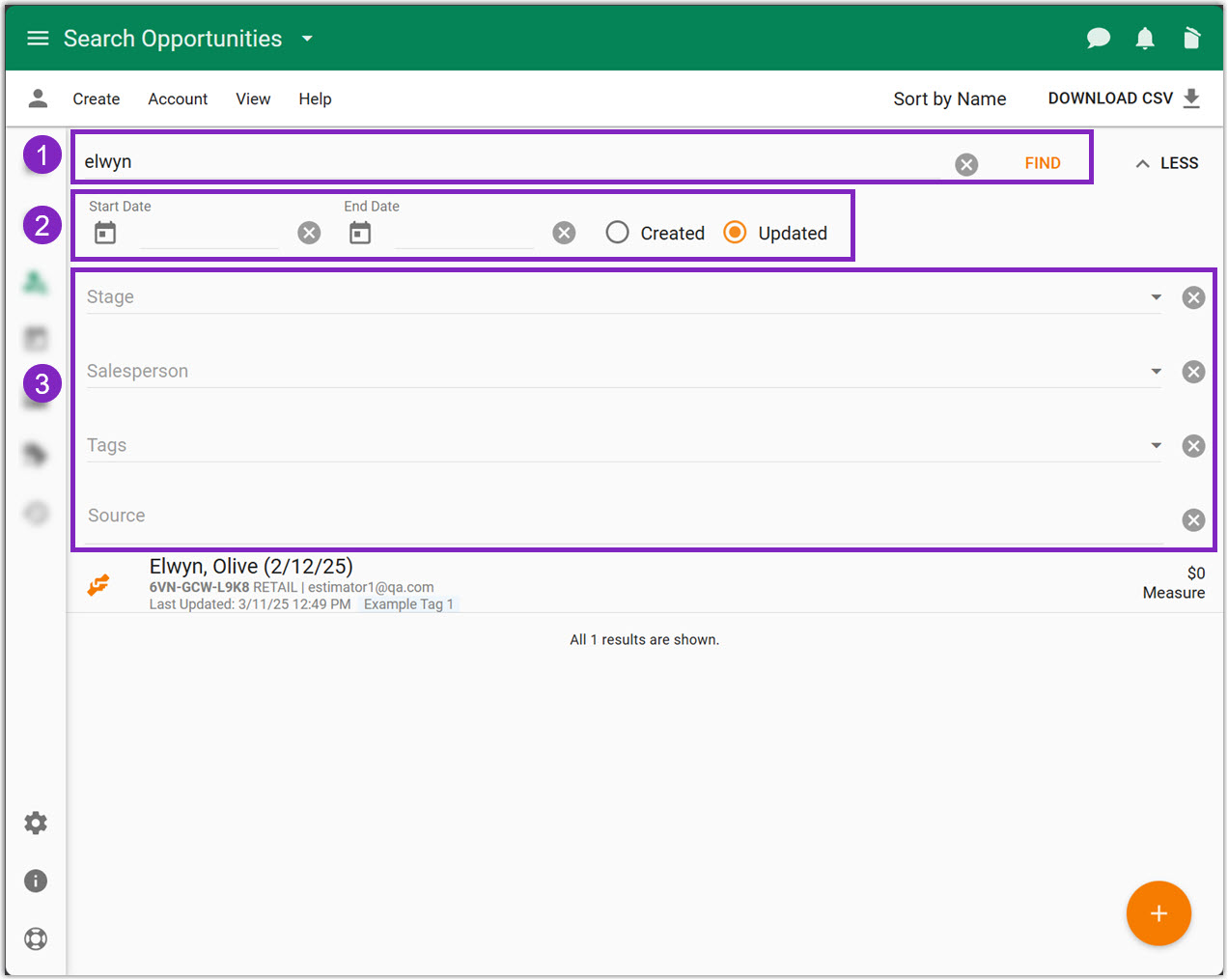Screen dimensions: 1228x980
Task: Click Download CSV button
Action: click(1123, 98)
